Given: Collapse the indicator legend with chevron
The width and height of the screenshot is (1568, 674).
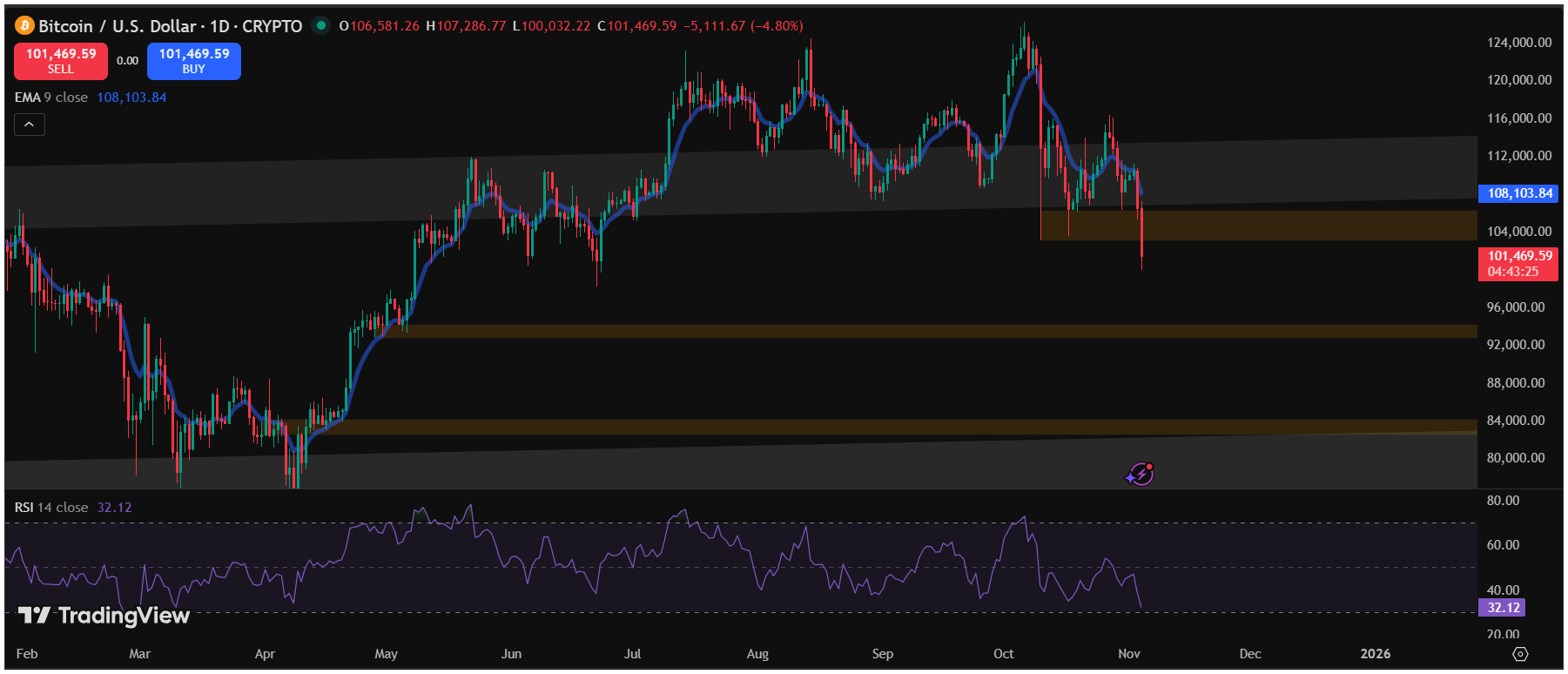Looking at the screenshot, I should pos(29,125).
